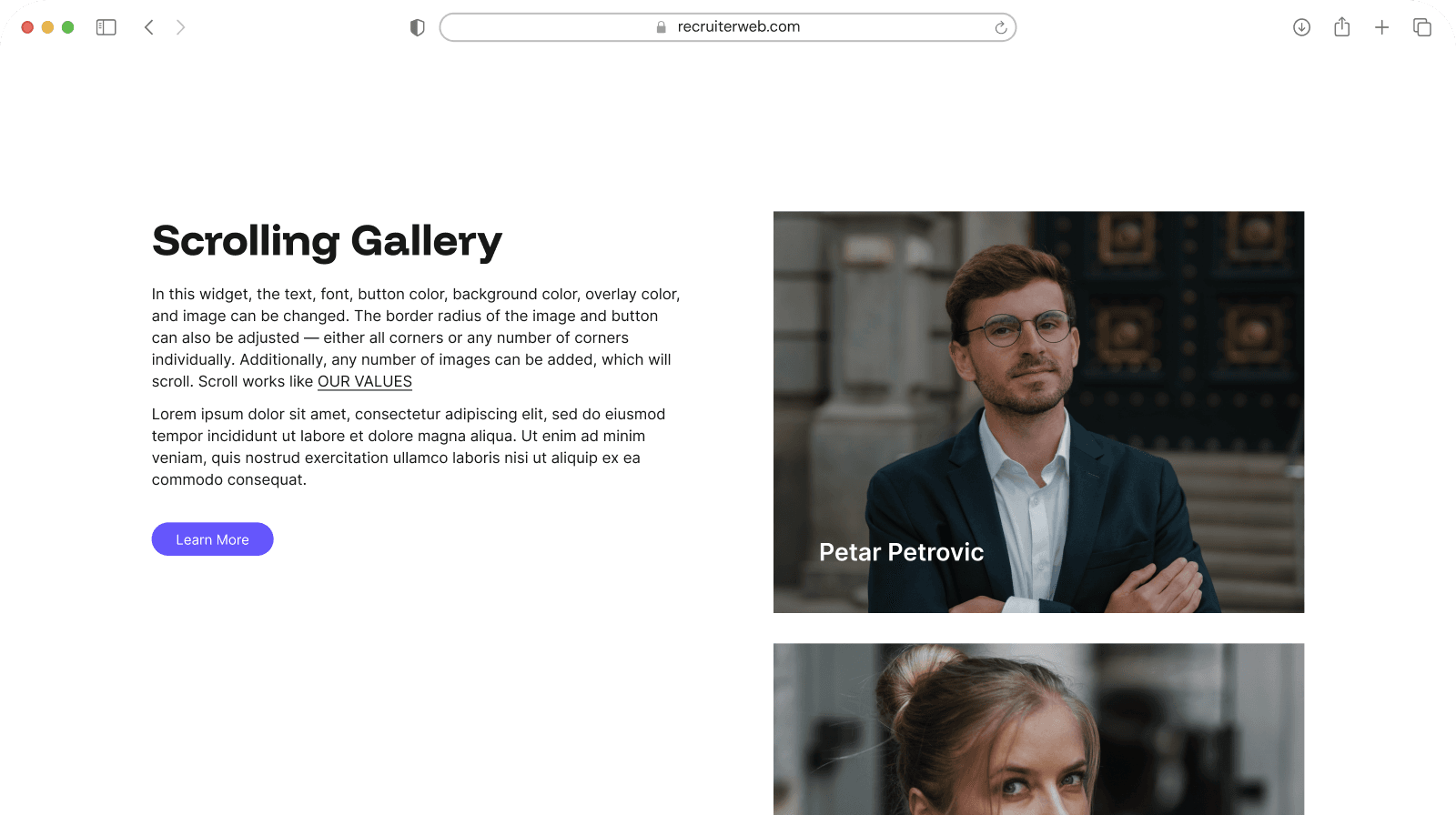1456x815 pixels.
Task: Click Petar Petrovic's name caption
Action: [901, 552]
